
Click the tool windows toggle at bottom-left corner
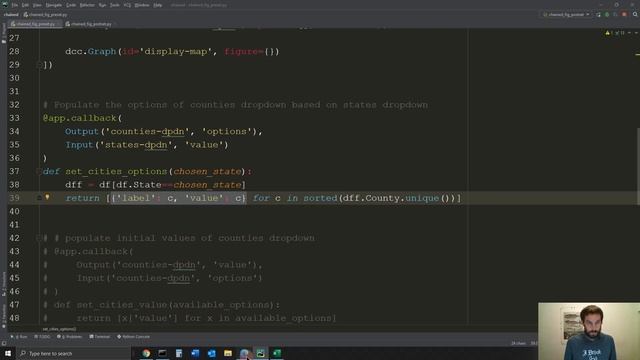[4, 344]
